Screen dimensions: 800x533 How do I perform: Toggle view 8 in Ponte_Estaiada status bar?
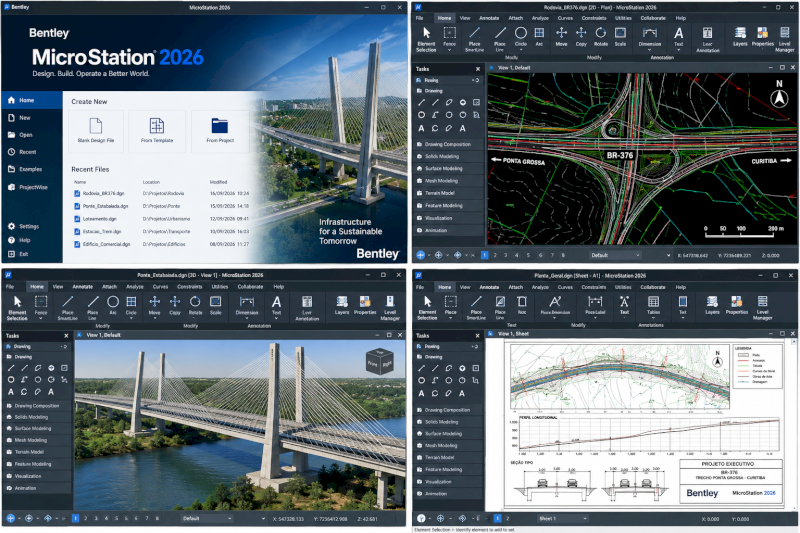tap(157, 518)
